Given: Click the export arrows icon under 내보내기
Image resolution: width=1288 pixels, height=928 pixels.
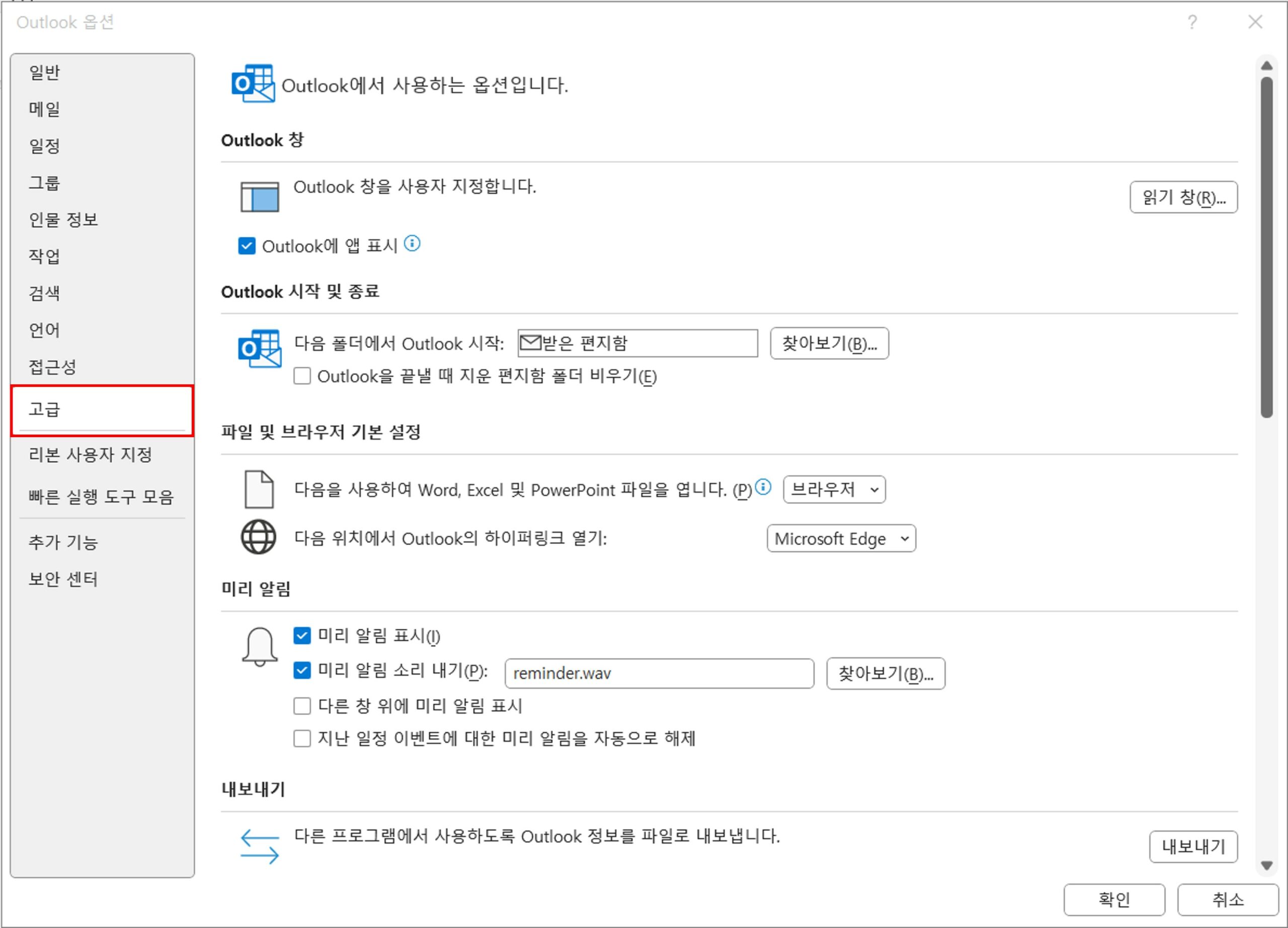Looking at the screenshot, I should tap(260, 847).
